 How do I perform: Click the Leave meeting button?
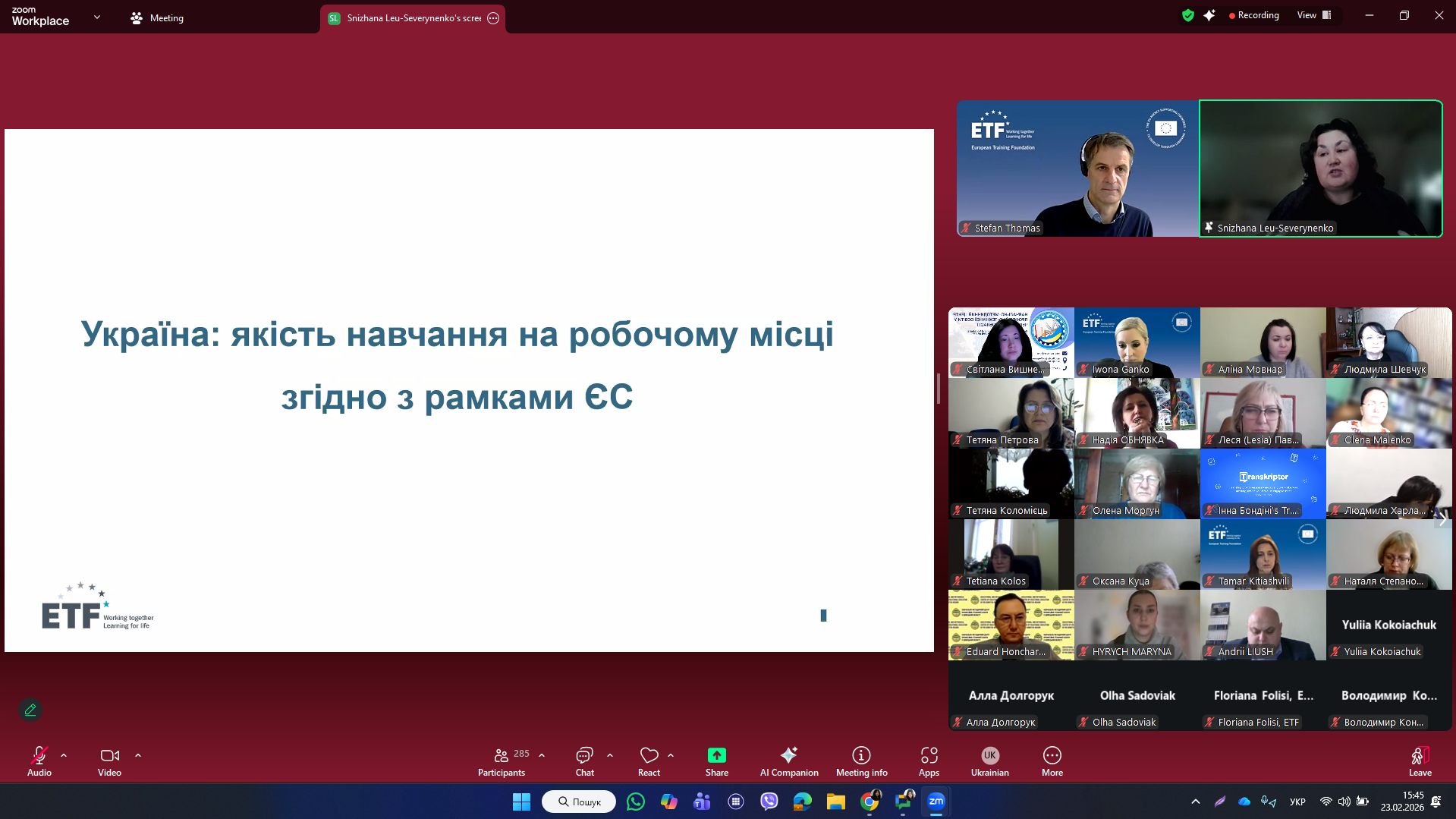click(1420, 761)
